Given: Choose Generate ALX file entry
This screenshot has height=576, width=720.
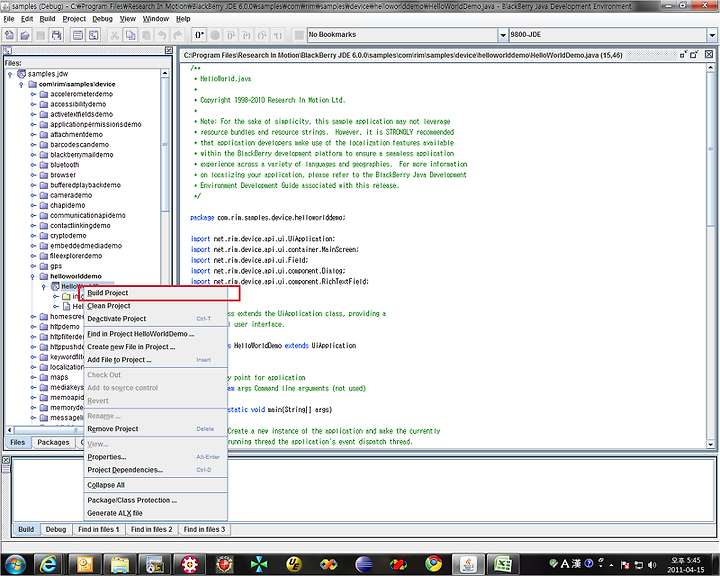Looking at the screenshot, I should (156, 513).
